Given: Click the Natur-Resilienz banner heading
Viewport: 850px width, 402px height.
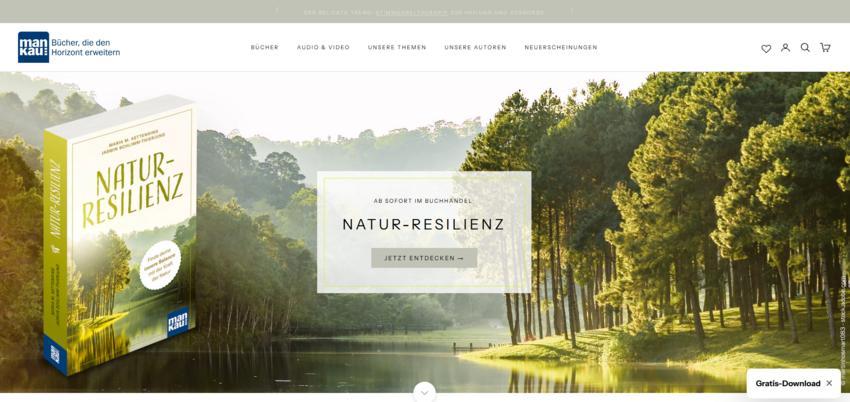Looking at the screenshot, I should [424, 224].
